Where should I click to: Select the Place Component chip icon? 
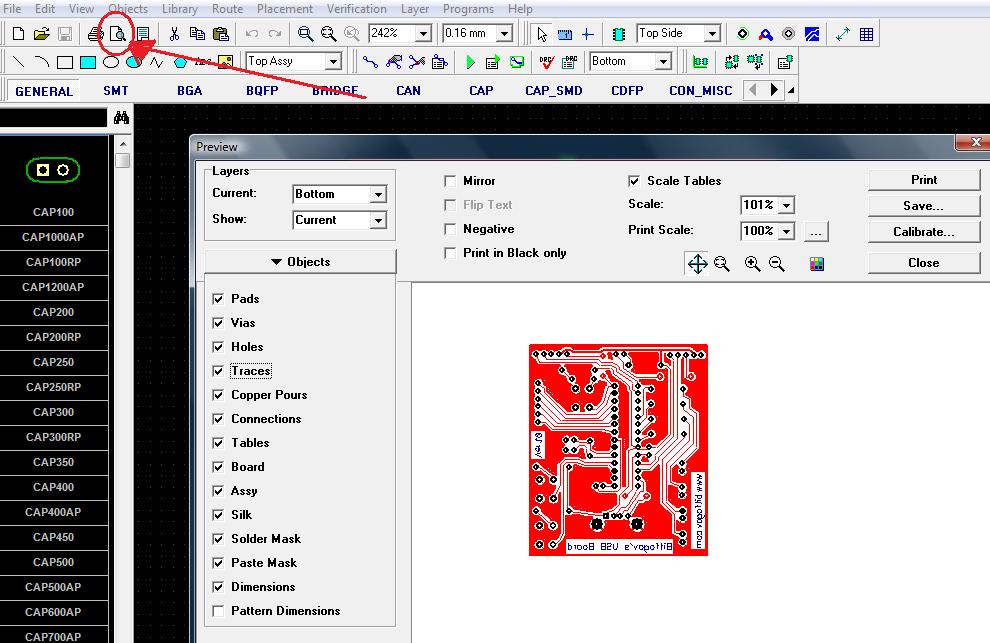click(x=619, y=34)
